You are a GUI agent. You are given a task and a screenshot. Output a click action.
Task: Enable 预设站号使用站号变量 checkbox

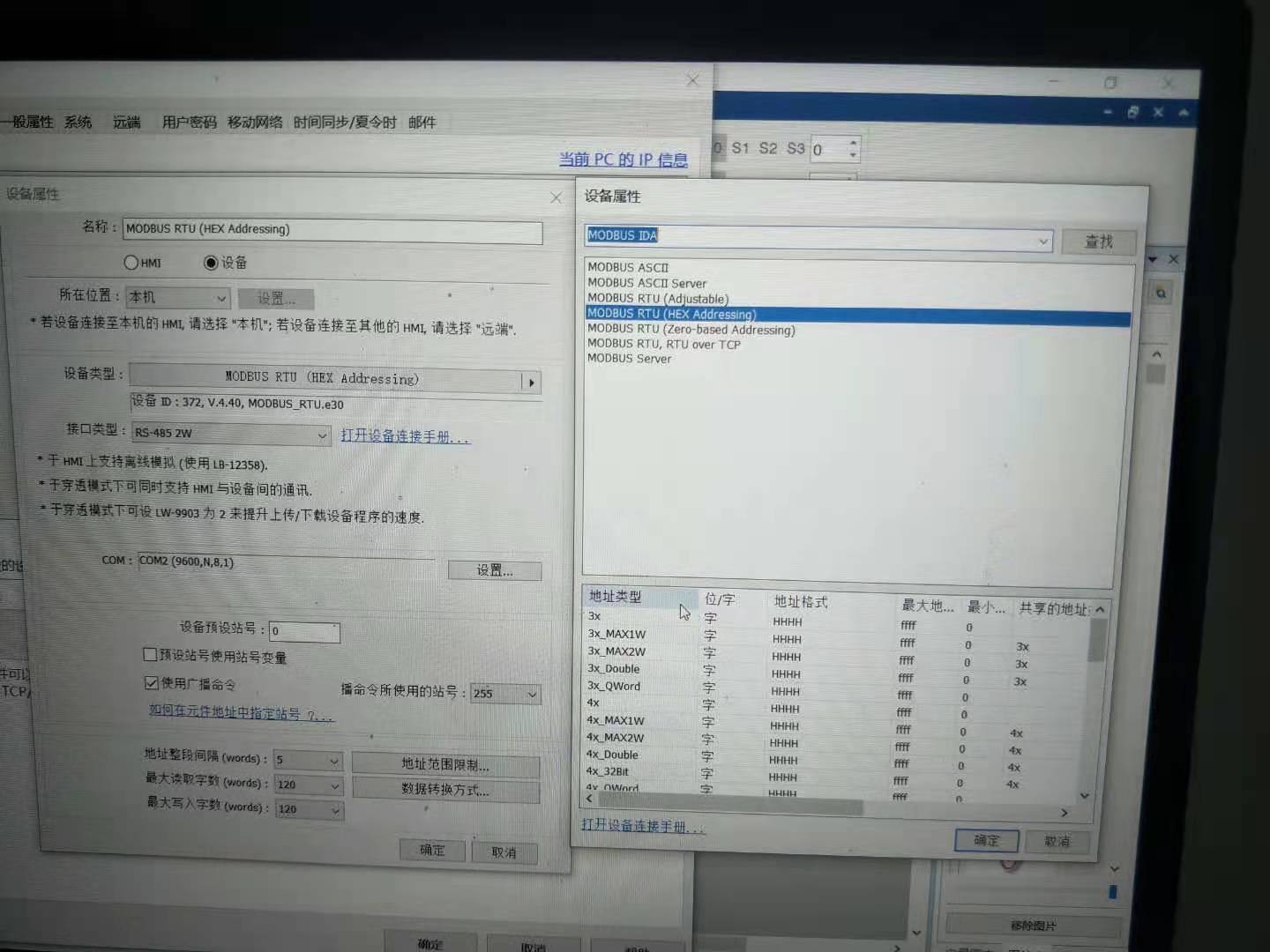pos(150,655)
